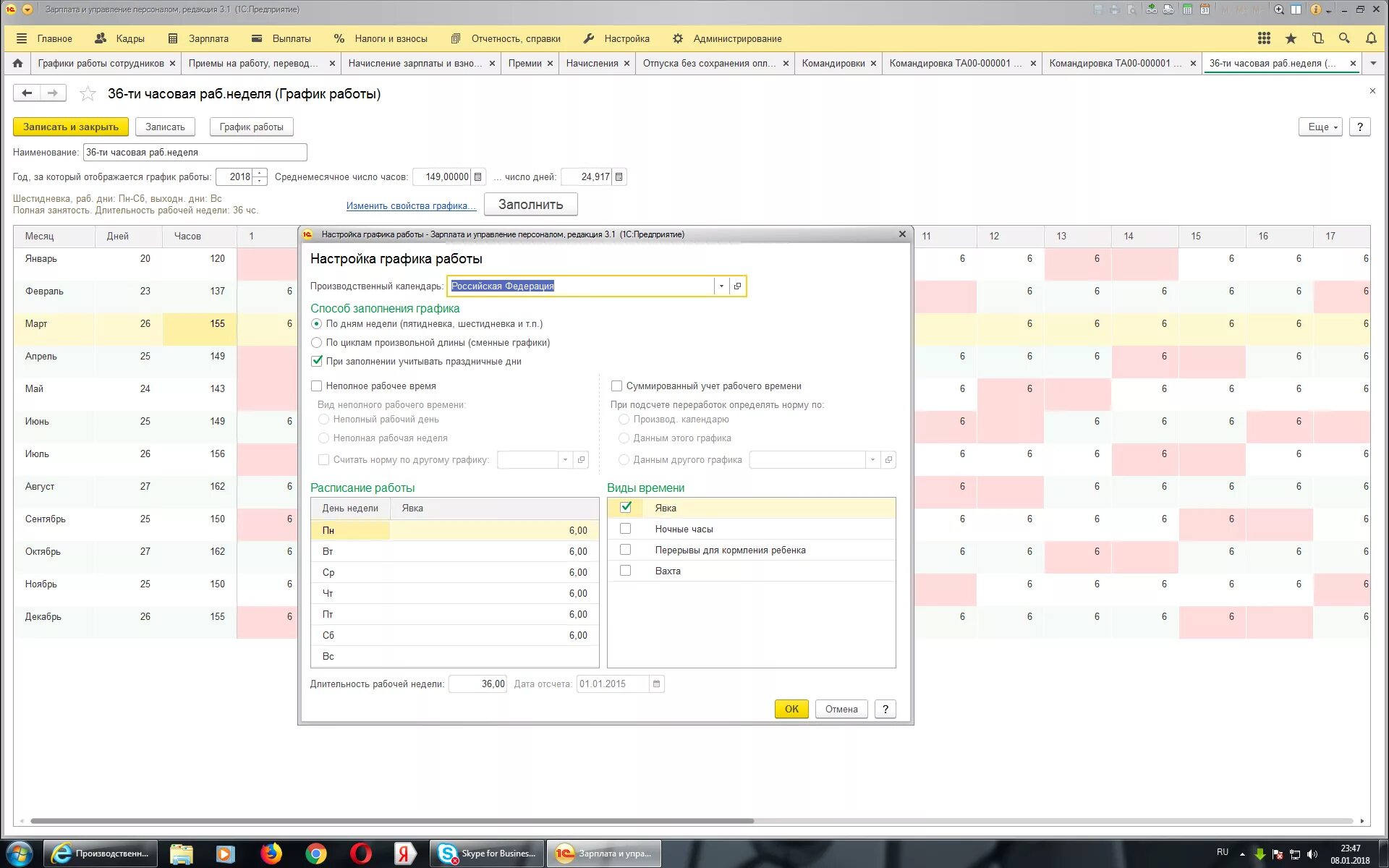Click the Наименование input field
The image size is (1389, 868).
(x=195, y=152)
